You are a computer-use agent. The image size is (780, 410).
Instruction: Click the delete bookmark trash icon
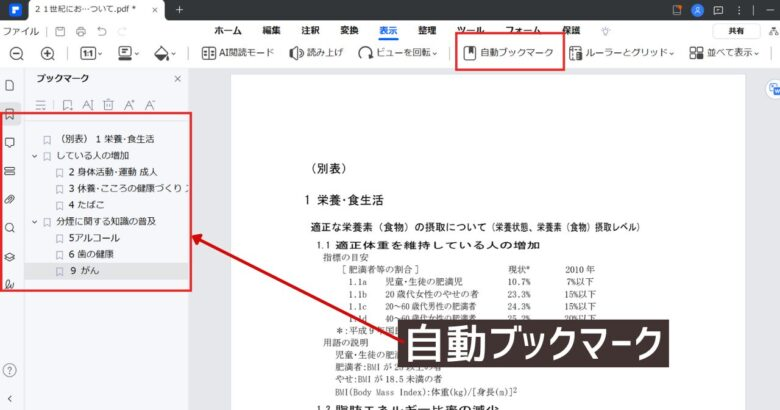pyautogui.click(x=108, y=105)
